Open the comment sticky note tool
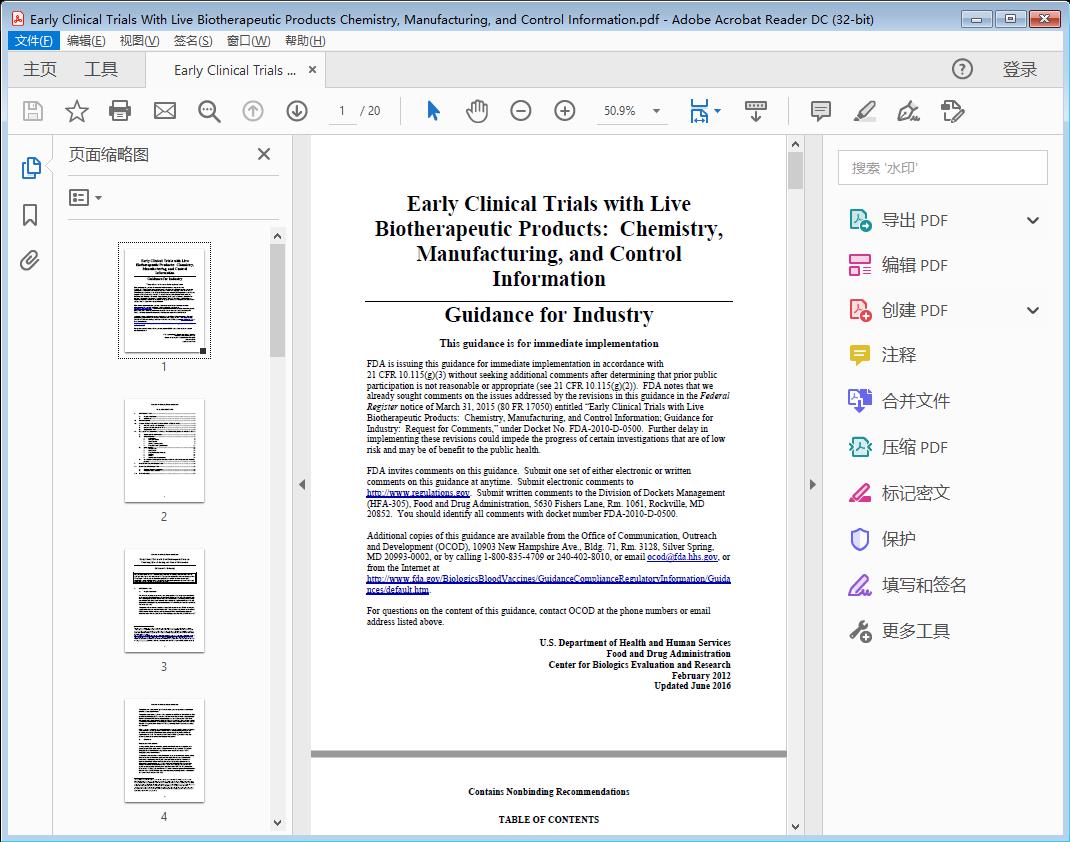This screenshot has height=842, width=1070. [x=820, y=111]
